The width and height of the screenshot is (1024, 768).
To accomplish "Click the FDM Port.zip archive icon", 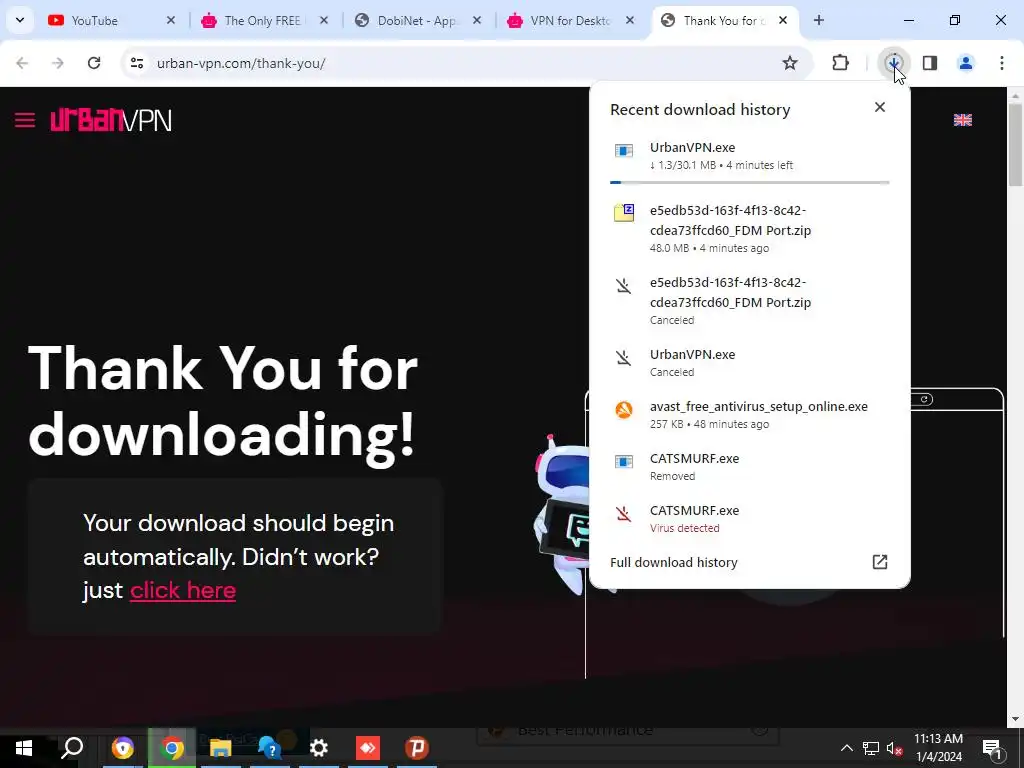I will tap(624, 212).
